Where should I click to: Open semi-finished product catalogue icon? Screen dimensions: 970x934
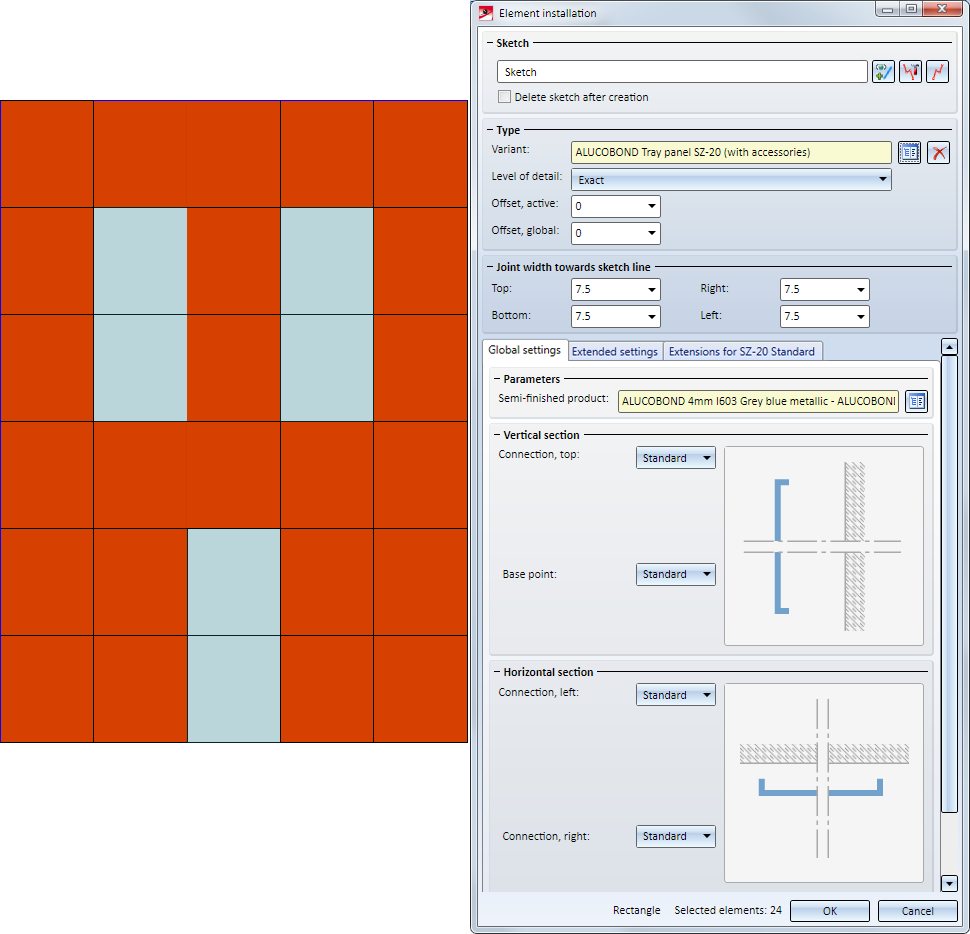pos(916,401)
